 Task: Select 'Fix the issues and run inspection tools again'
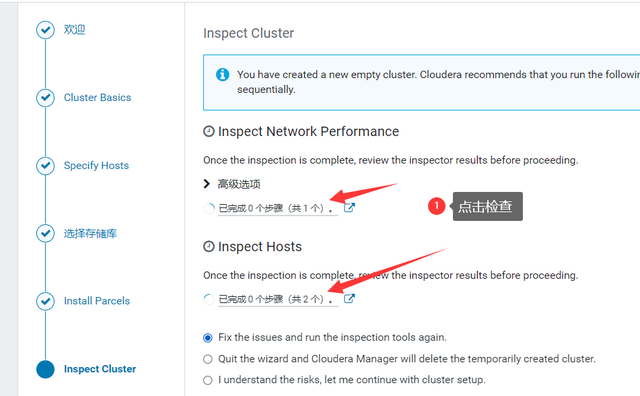pyautogui.click(x=208, y=338)
